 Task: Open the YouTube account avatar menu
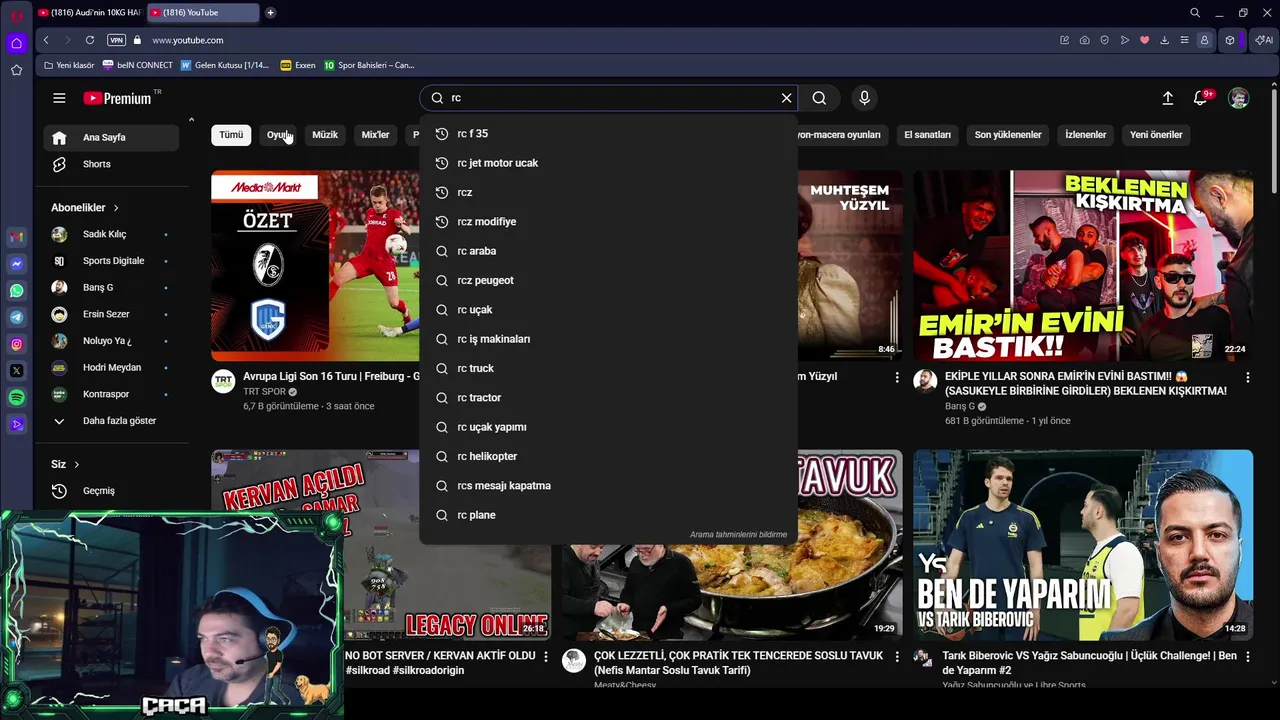point(1238,98)
